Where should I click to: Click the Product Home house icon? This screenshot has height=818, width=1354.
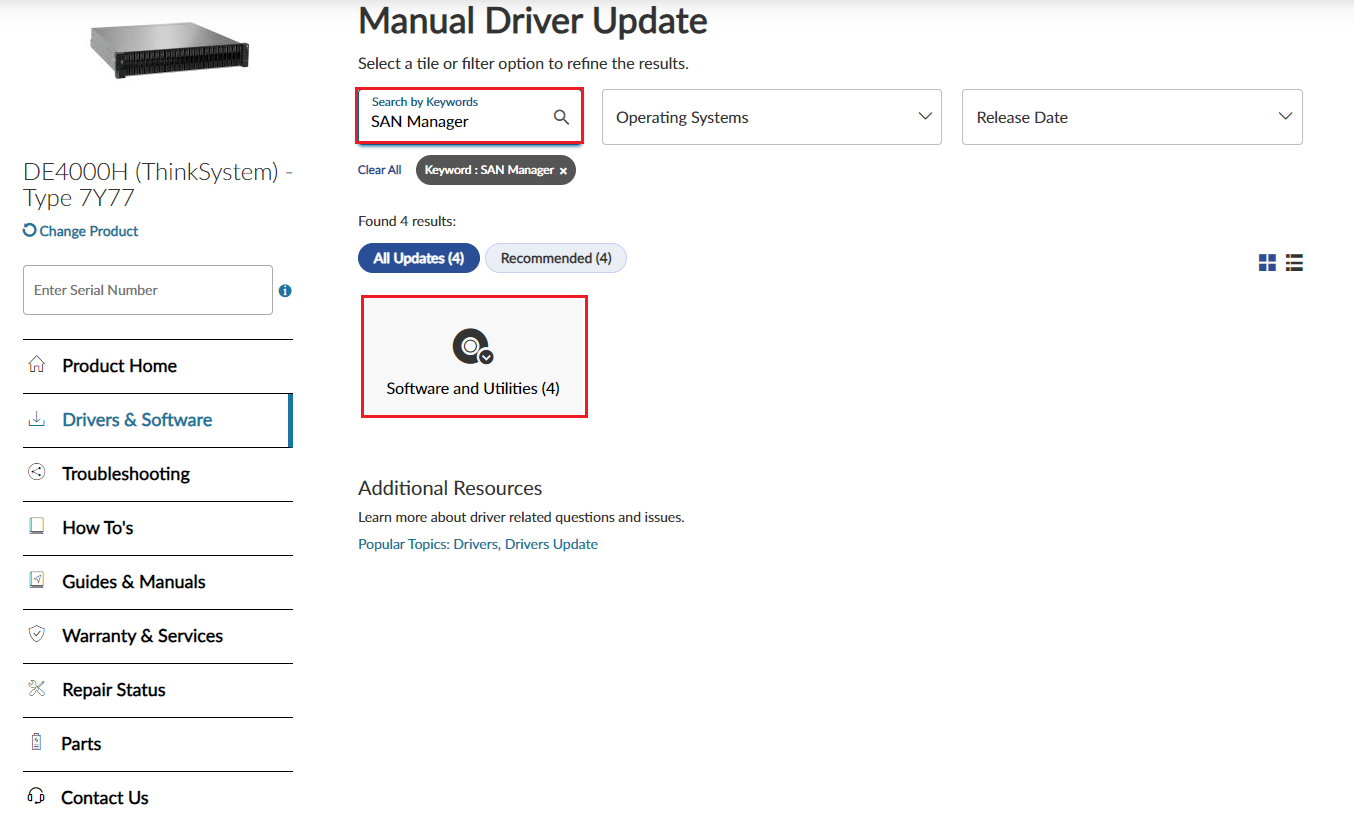tap(37, 365)
